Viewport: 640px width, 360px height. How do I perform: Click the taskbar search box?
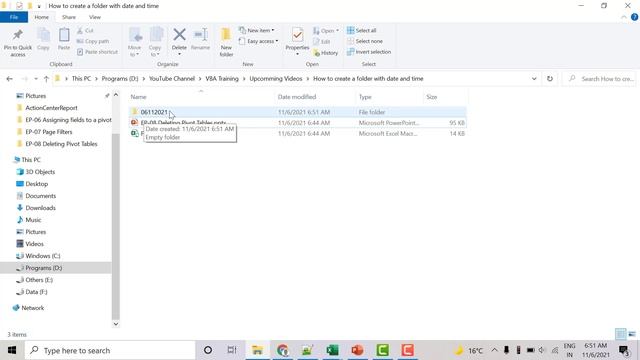[x=110, y=350]
